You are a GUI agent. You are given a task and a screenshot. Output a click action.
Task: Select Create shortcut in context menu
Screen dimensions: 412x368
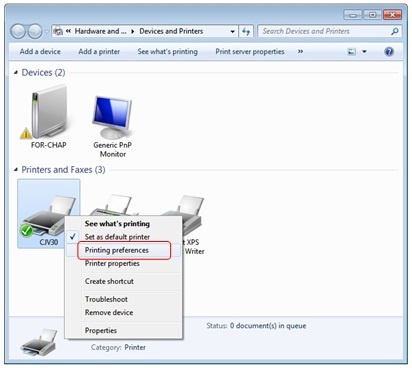tap(124, 281)
